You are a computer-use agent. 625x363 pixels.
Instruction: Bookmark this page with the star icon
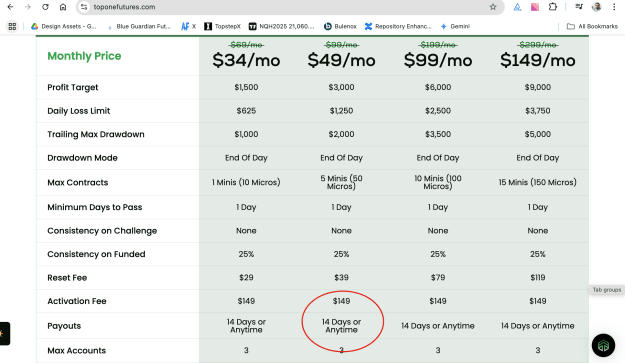pos(493,7)
